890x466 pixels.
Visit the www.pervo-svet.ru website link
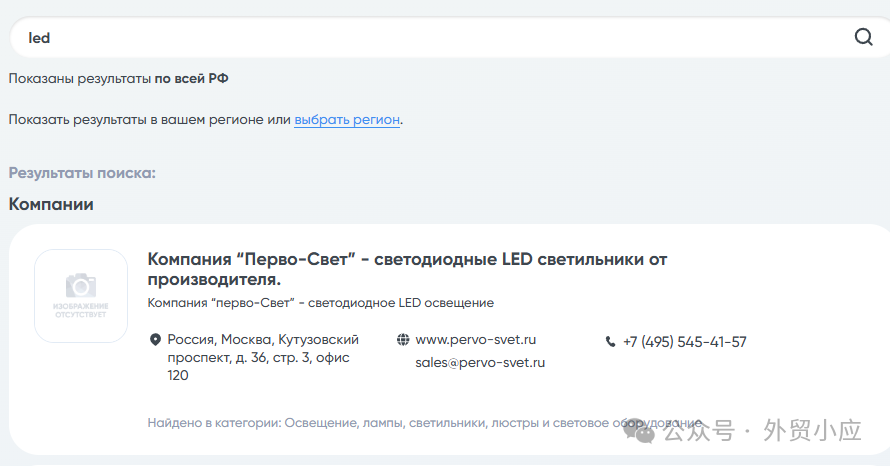tap(476, 340)
